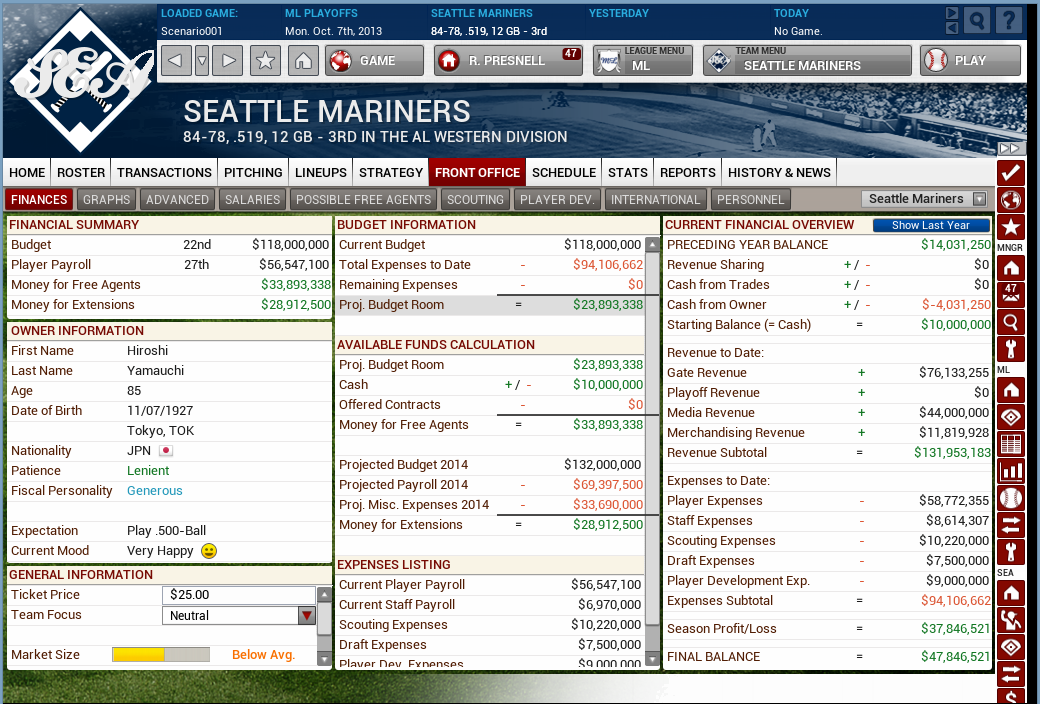Open help via the question mark icon
Image resolution: width=1040 pixels, height=704 pixels.
pos(1008,19)
